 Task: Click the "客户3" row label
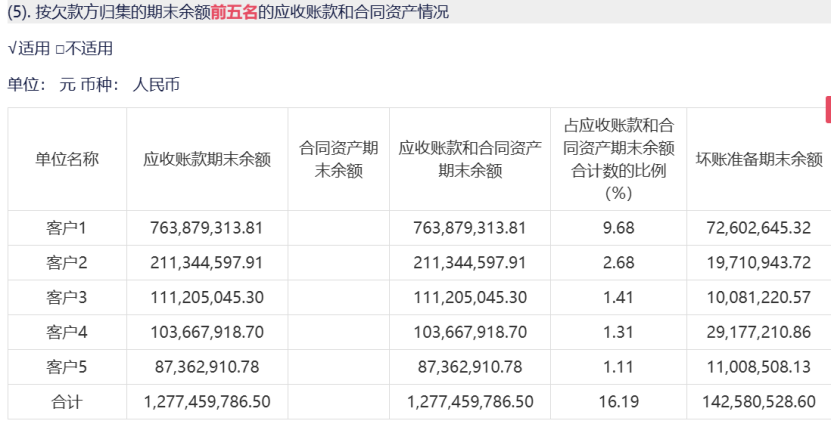click(67, 297)
